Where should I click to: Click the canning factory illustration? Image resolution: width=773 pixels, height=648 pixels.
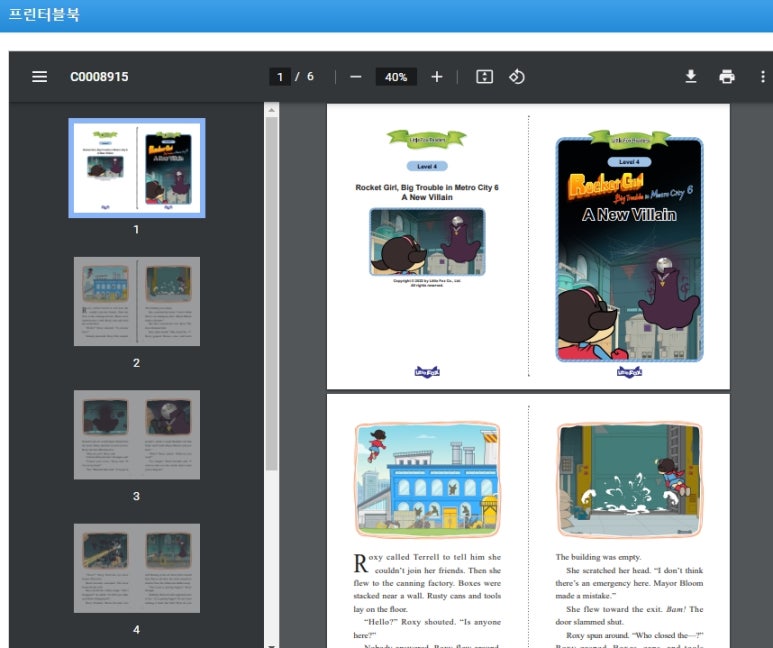427,480
